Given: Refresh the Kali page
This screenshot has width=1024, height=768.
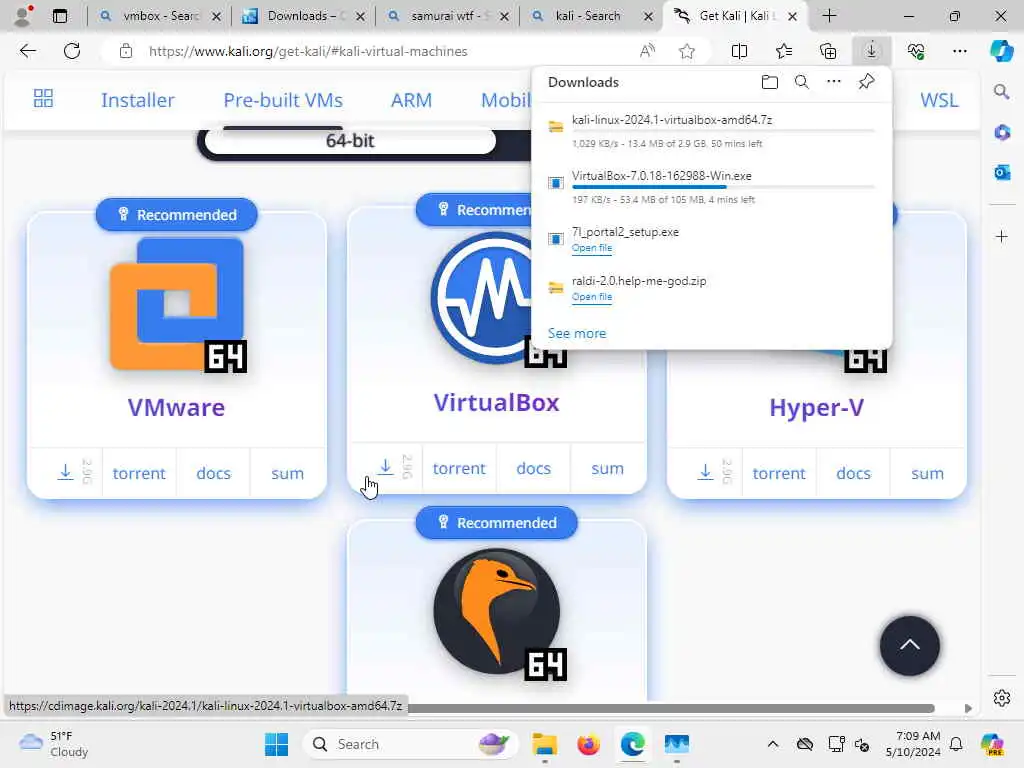Looking at the screenshot, I should [x=72, y=51].
